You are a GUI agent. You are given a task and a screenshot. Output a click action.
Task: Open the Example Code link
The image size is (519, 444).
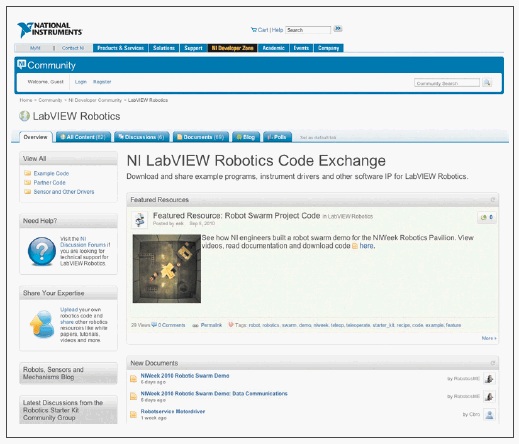(51, 173)
